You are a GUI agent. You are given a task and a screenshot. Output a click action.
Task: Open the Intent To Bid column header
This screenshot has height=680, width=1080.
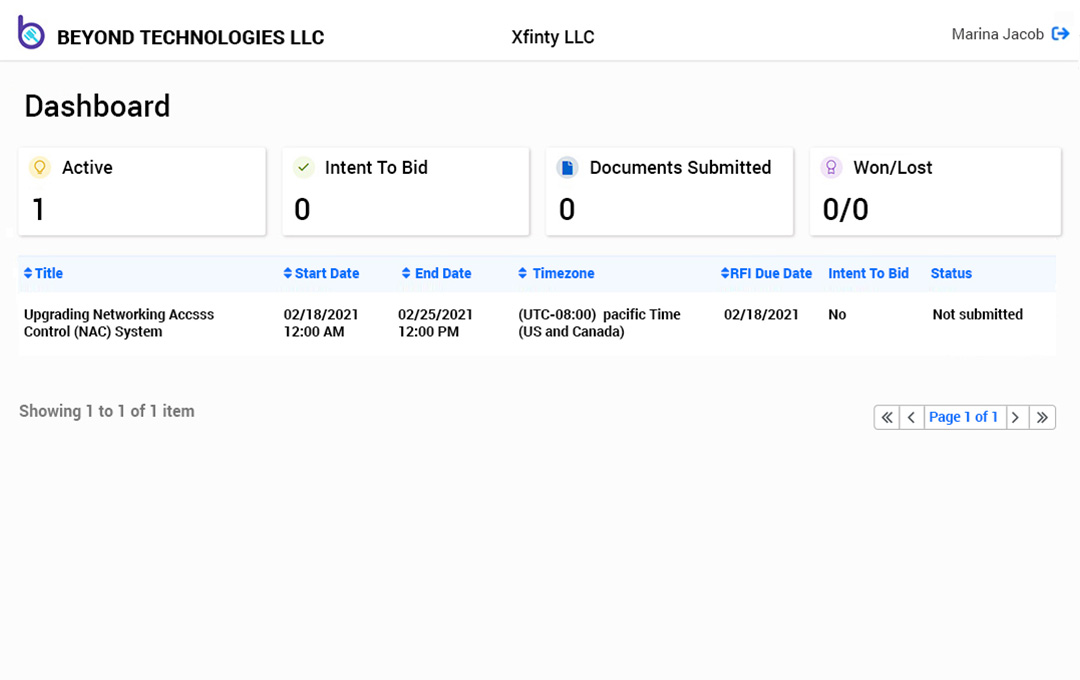[x=868, y=273]
